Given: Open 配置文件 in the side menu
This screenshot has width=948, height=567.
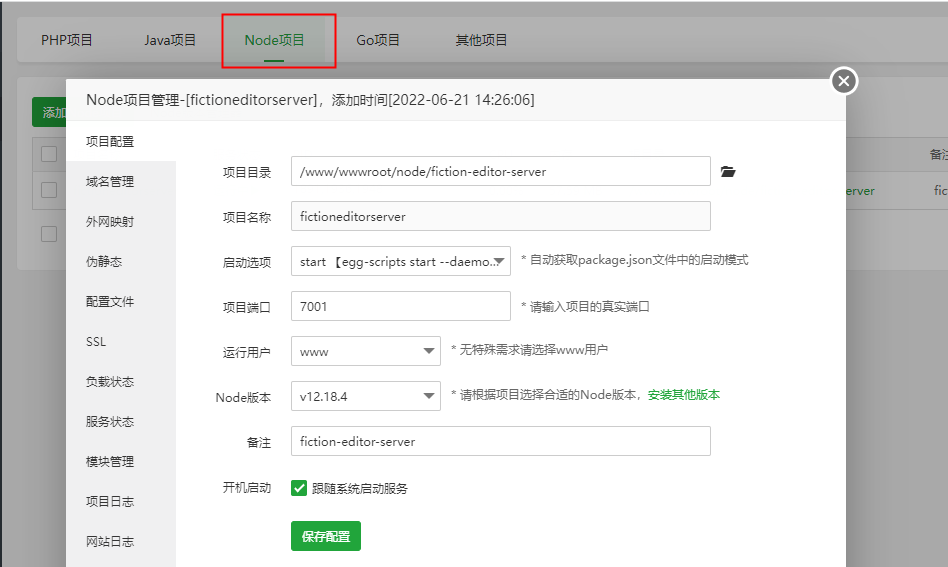Looking at the screenshot, I should [110, 302].
